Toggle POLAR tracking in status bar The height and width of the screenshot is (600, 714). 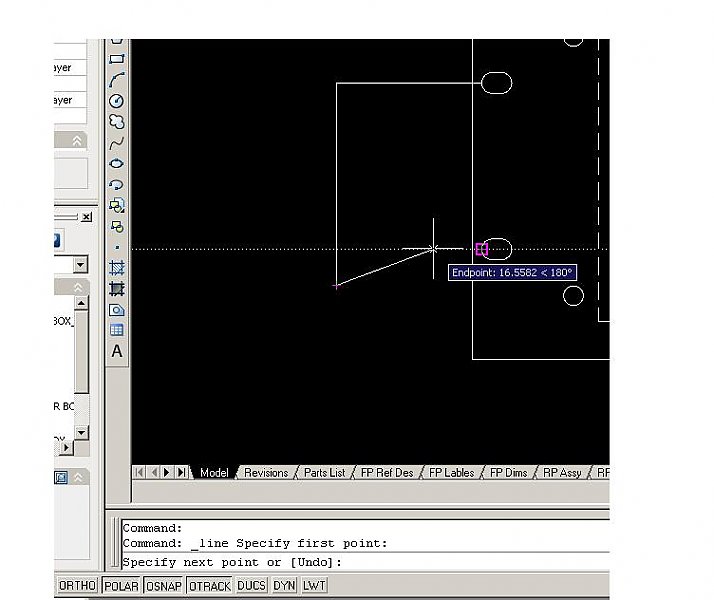pyautogui.click(x=121, y=586)
